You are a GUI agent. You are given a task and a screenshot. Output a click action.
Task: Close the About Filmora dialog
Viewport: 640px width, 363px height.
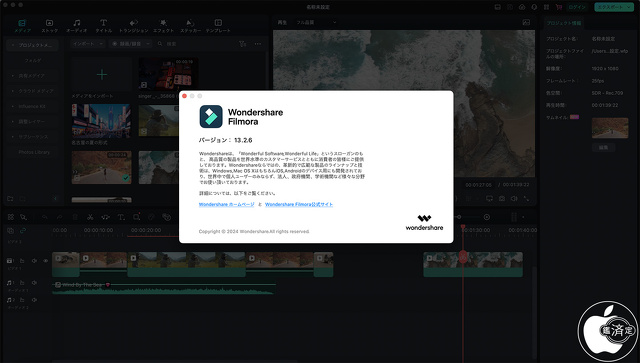(x=184, y=96)
